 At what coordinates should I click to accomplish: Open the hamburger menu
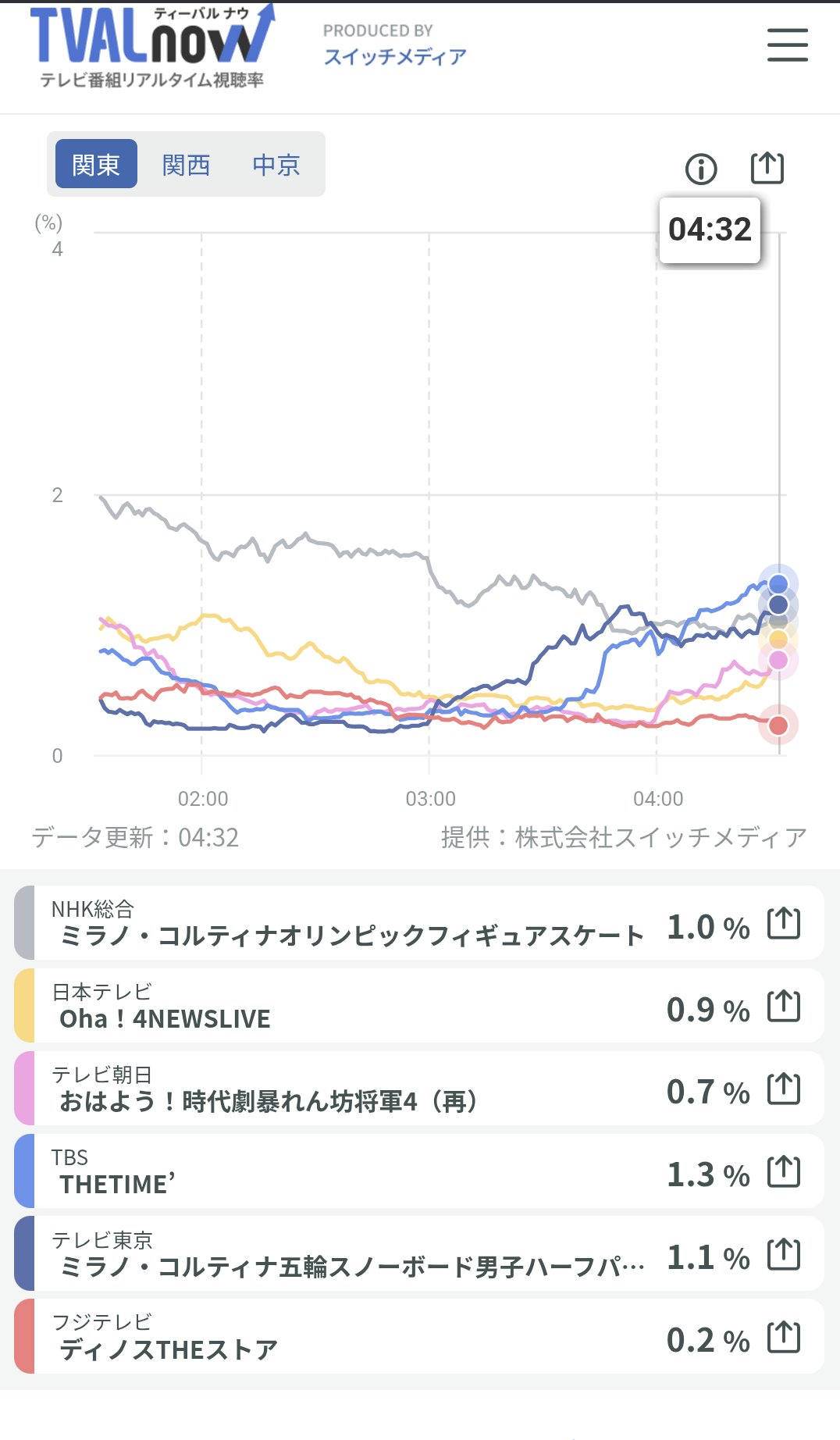pyautogui.click(x=787, y=45)
